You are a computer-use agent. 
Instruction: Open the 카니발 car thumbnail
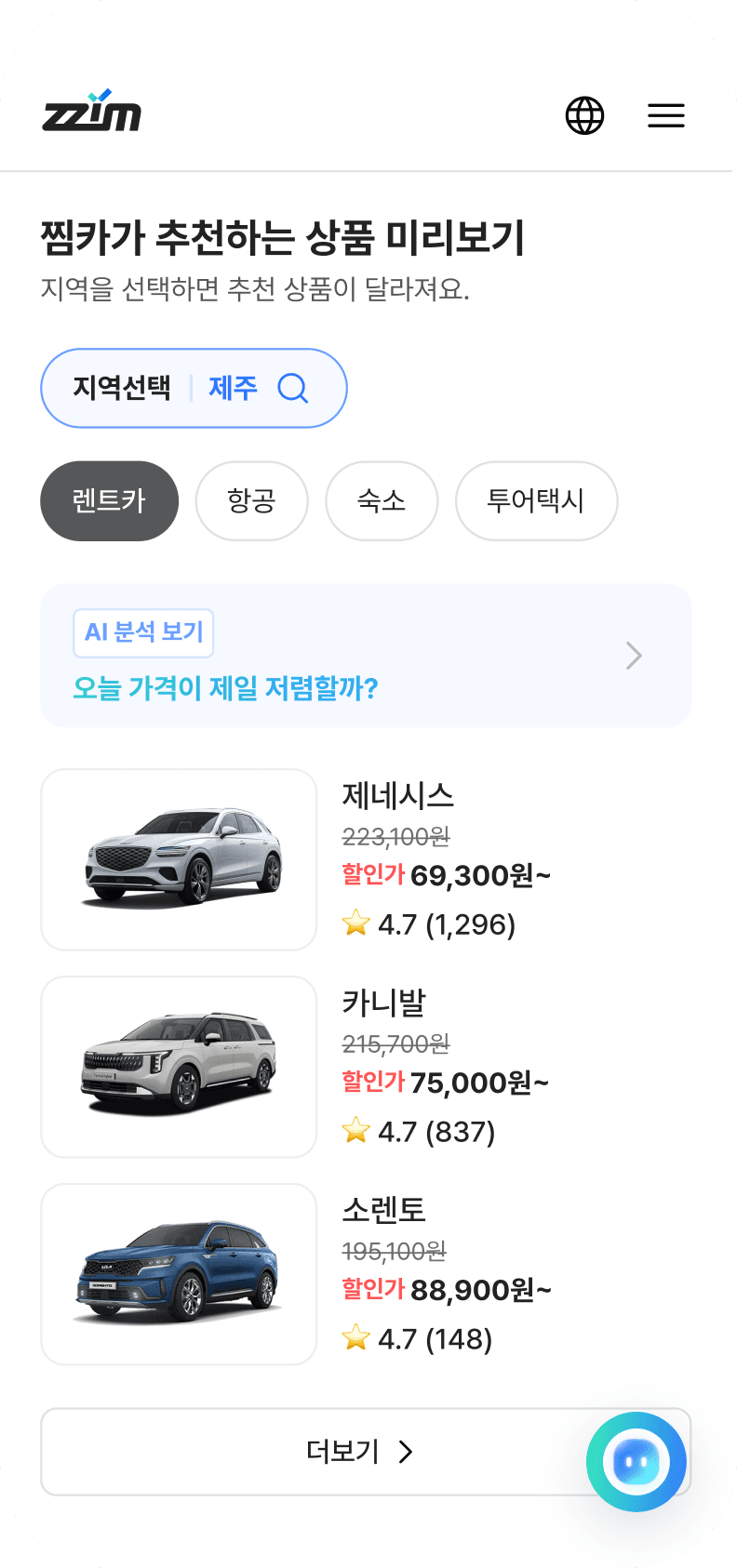click(x=179, y=1067)
